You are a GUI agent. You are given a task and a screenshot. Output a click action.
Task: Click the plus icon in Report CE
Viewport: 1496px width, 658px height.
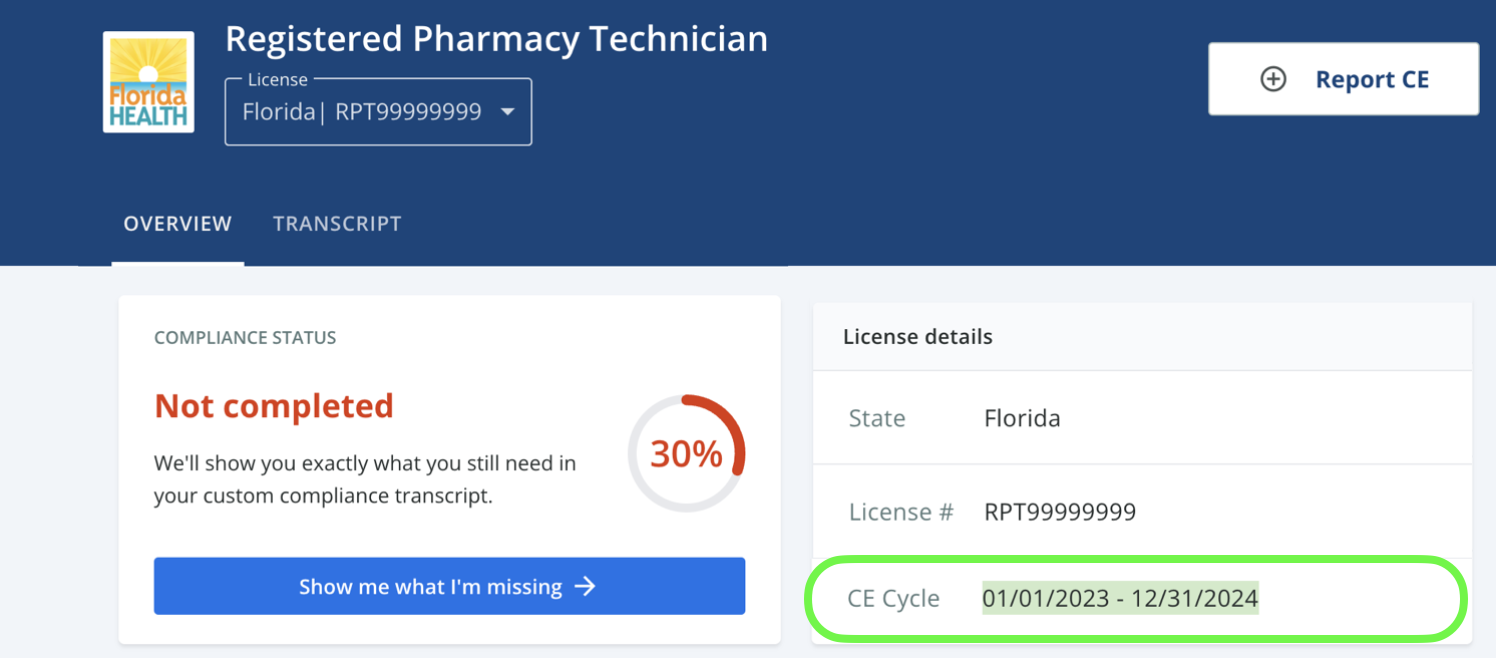(x=1273, y=79)
